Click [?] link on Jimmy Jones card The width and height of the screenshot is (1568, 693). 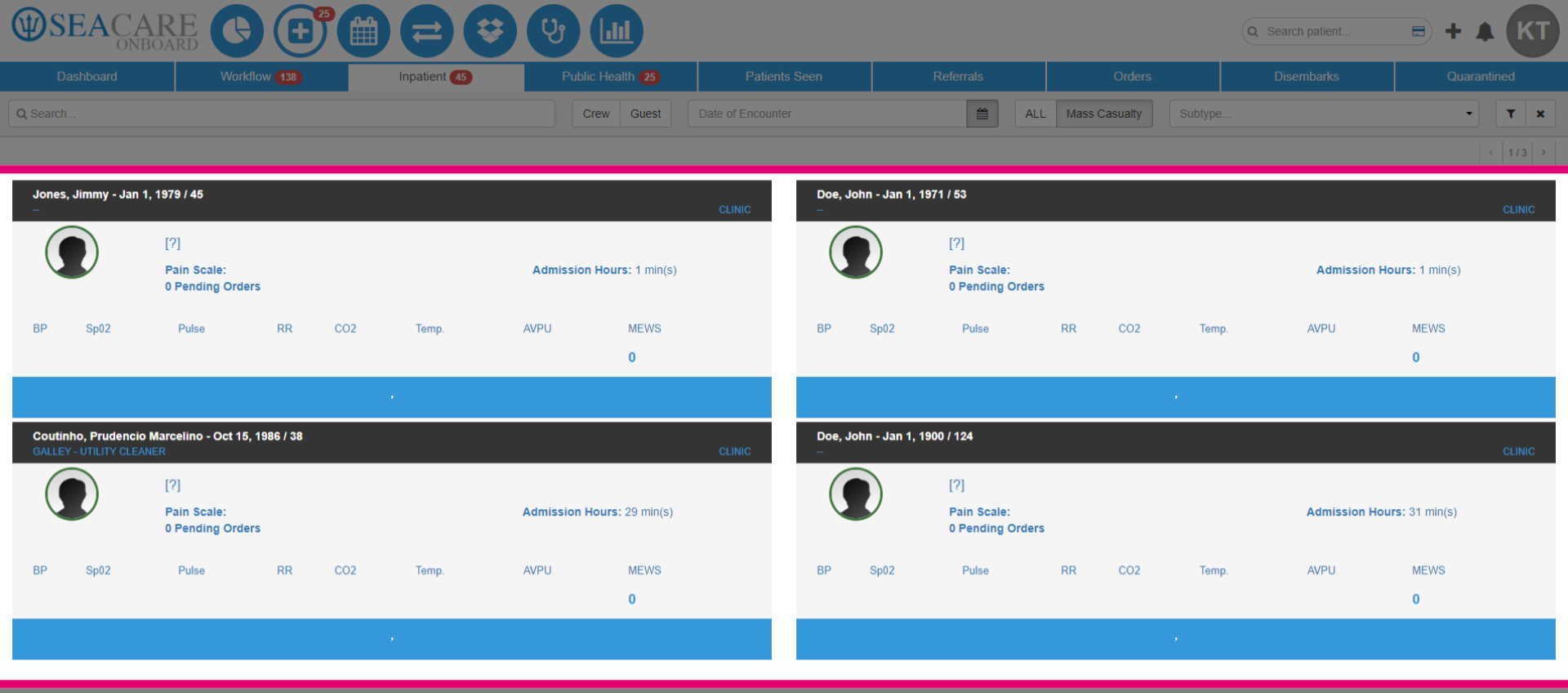[x=172, y=244]
